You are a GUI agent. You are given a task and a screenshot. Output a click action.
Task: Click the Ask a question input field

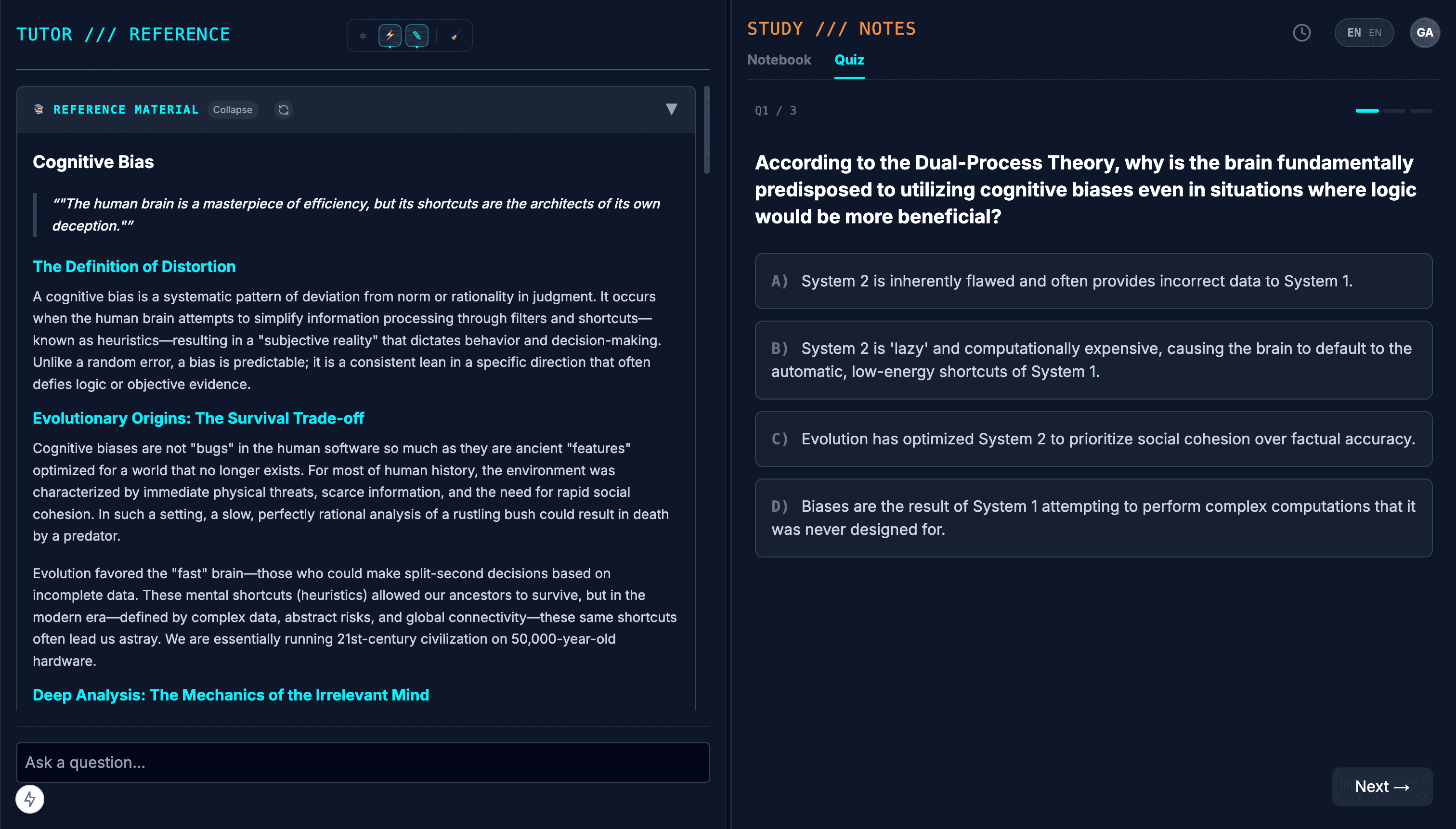364,763
